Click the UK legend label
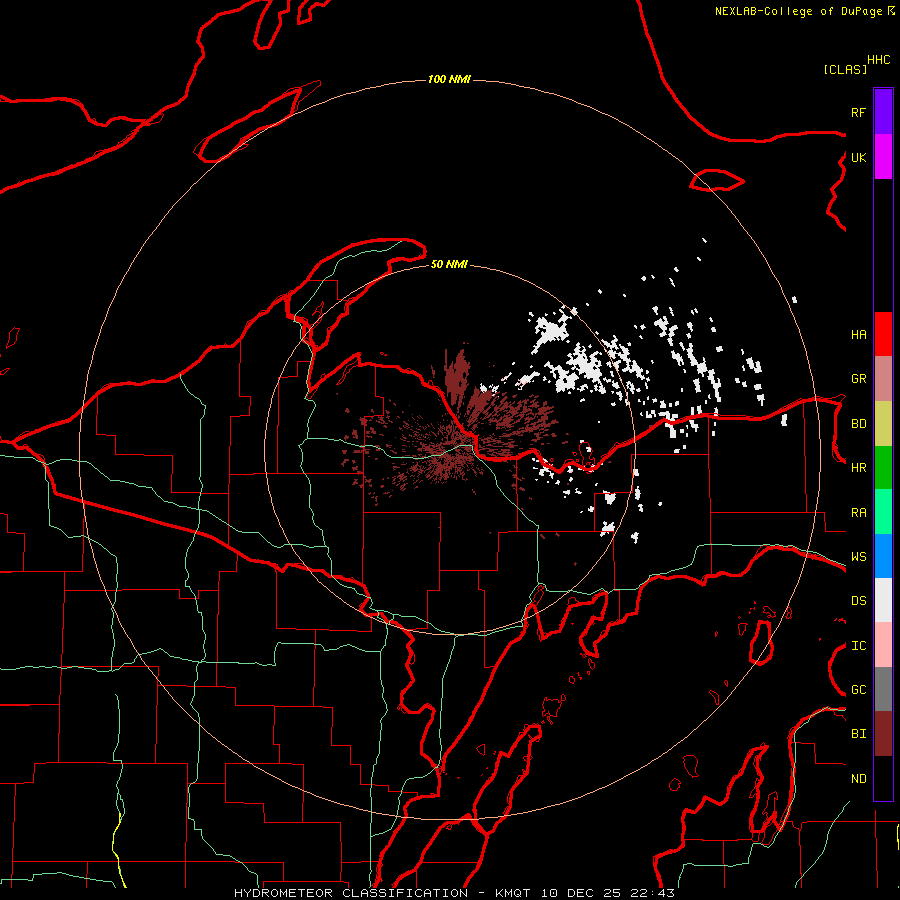 (858, 157)
